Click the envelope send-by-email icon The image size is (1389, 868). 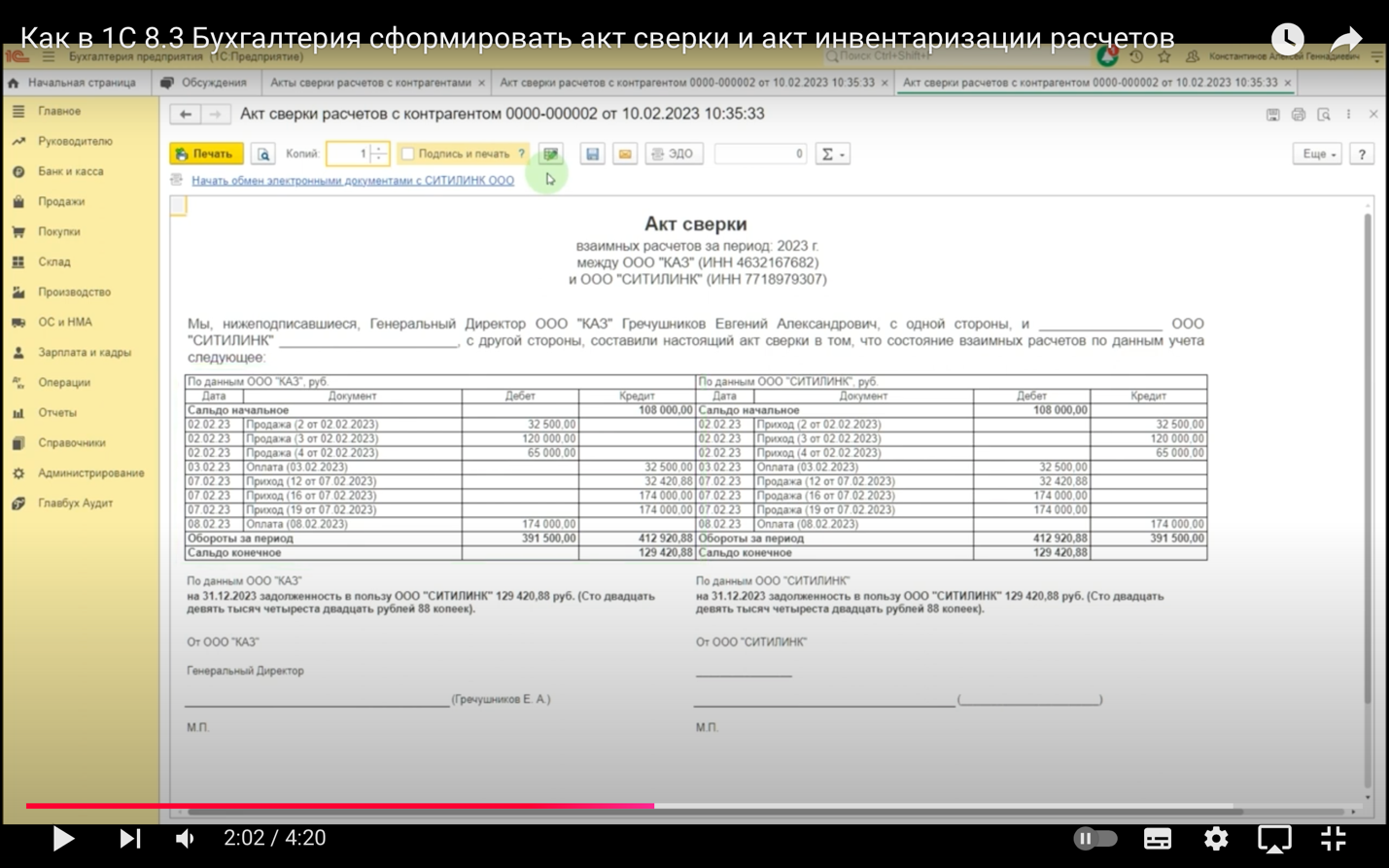coord(625,154)
